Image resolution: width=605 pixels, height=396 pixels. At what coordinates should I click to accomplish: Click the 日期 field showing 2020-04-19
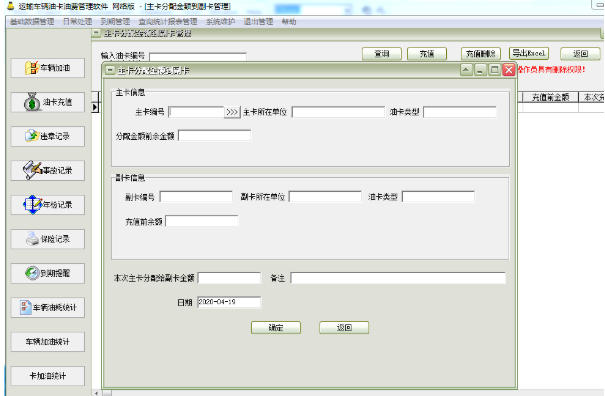pos(229,302)
